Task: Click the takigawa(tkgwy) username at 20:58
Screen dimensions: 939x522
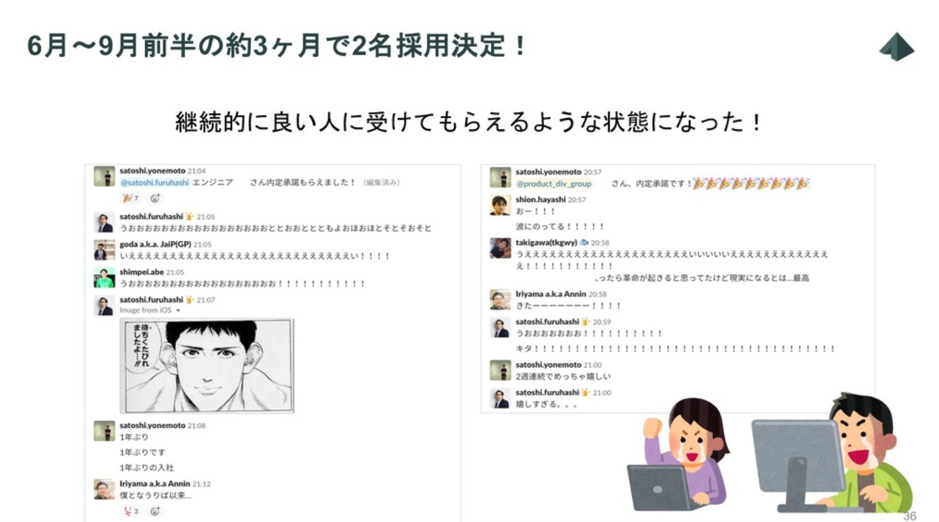Action: point(546,242)
